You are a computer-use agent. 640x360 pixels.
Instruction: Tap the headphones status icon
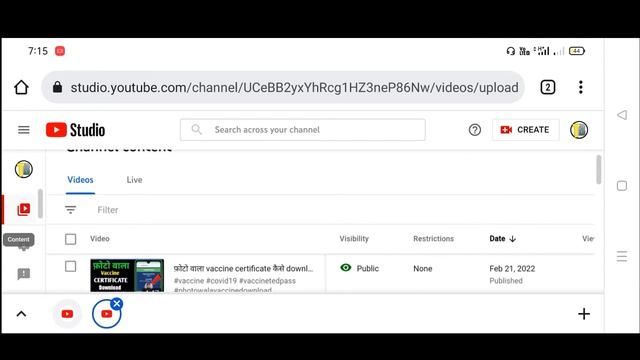[x=510, y=51]
